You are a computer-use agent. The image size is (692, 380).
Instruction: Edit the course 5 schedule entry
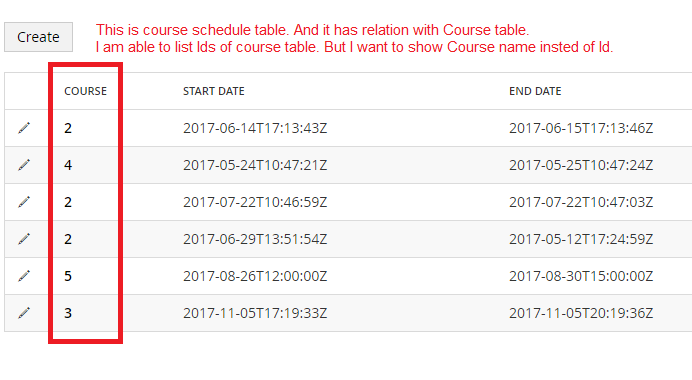24,276
